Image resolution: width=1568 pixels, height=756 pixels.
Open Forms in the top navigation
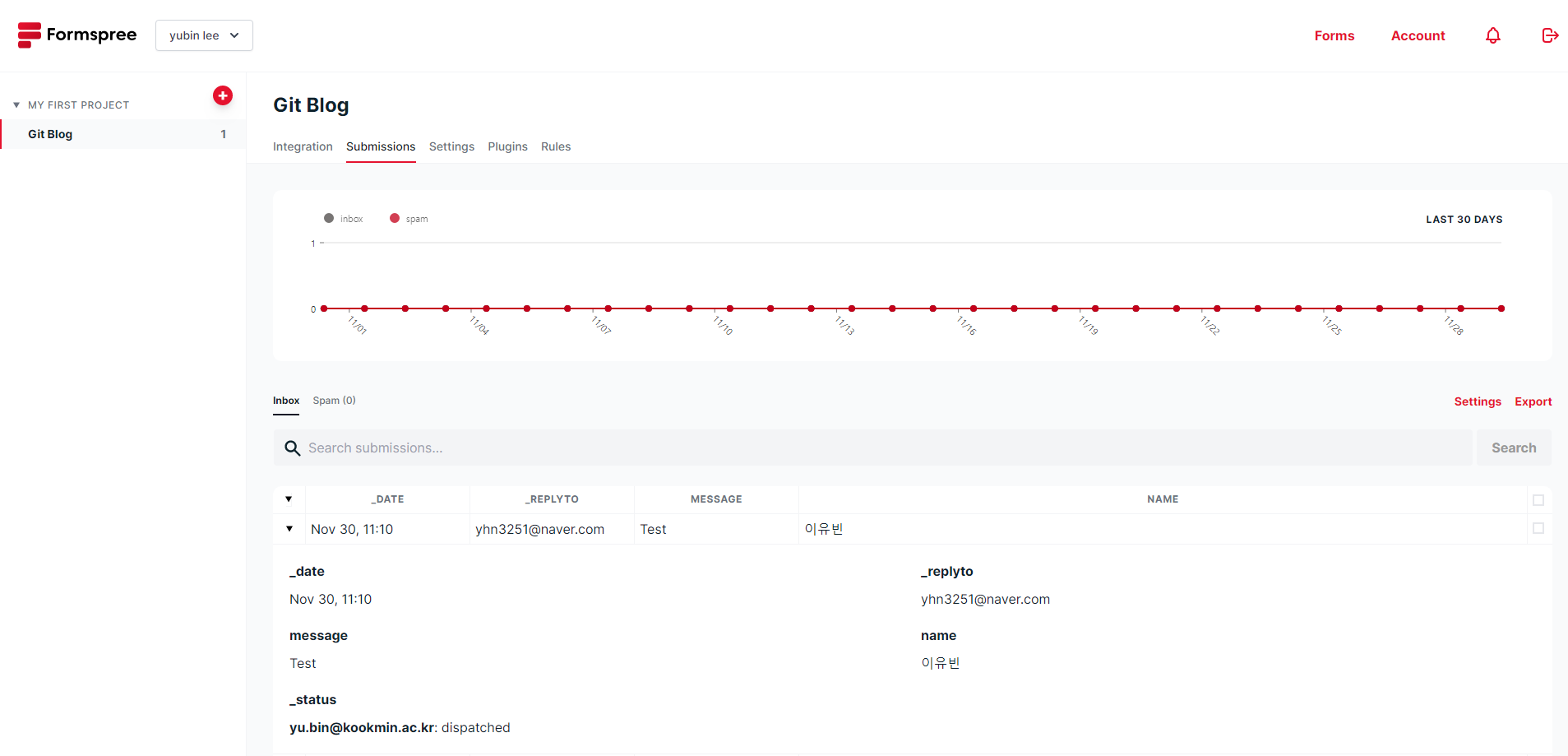pos(1334,35)
